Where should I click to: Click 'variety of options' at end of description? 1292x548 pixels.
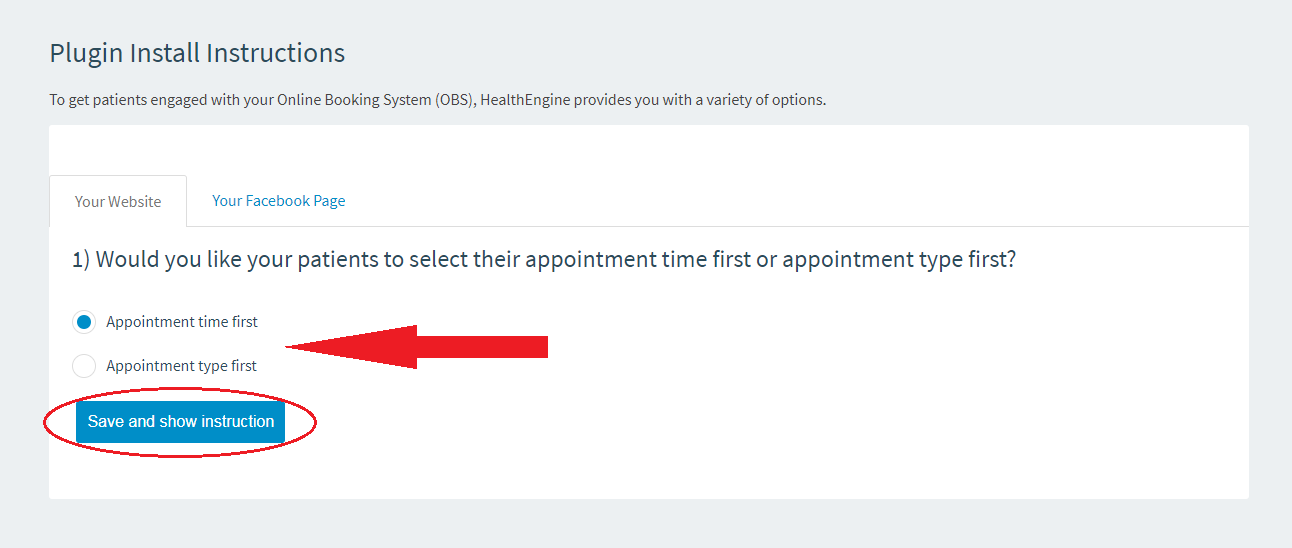[x=768, y=100]
